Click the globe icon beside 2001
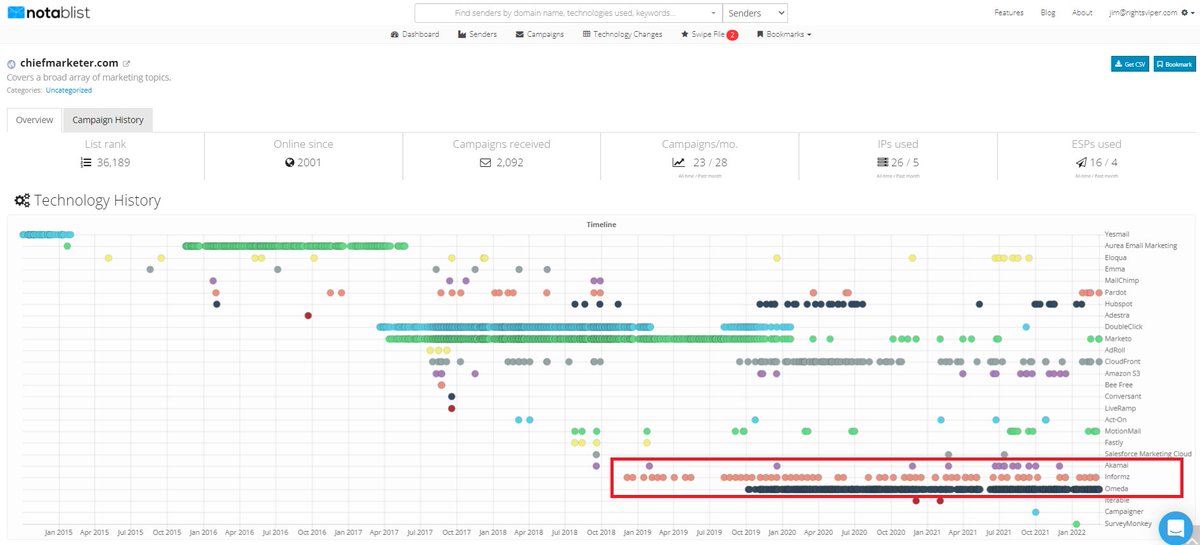 (289, 162)
